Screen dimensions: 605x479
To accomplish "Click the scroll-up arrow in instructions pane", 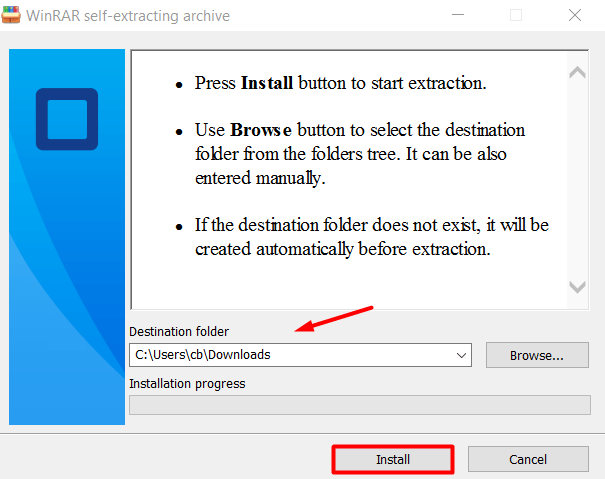I will click(x=577, y=72).
